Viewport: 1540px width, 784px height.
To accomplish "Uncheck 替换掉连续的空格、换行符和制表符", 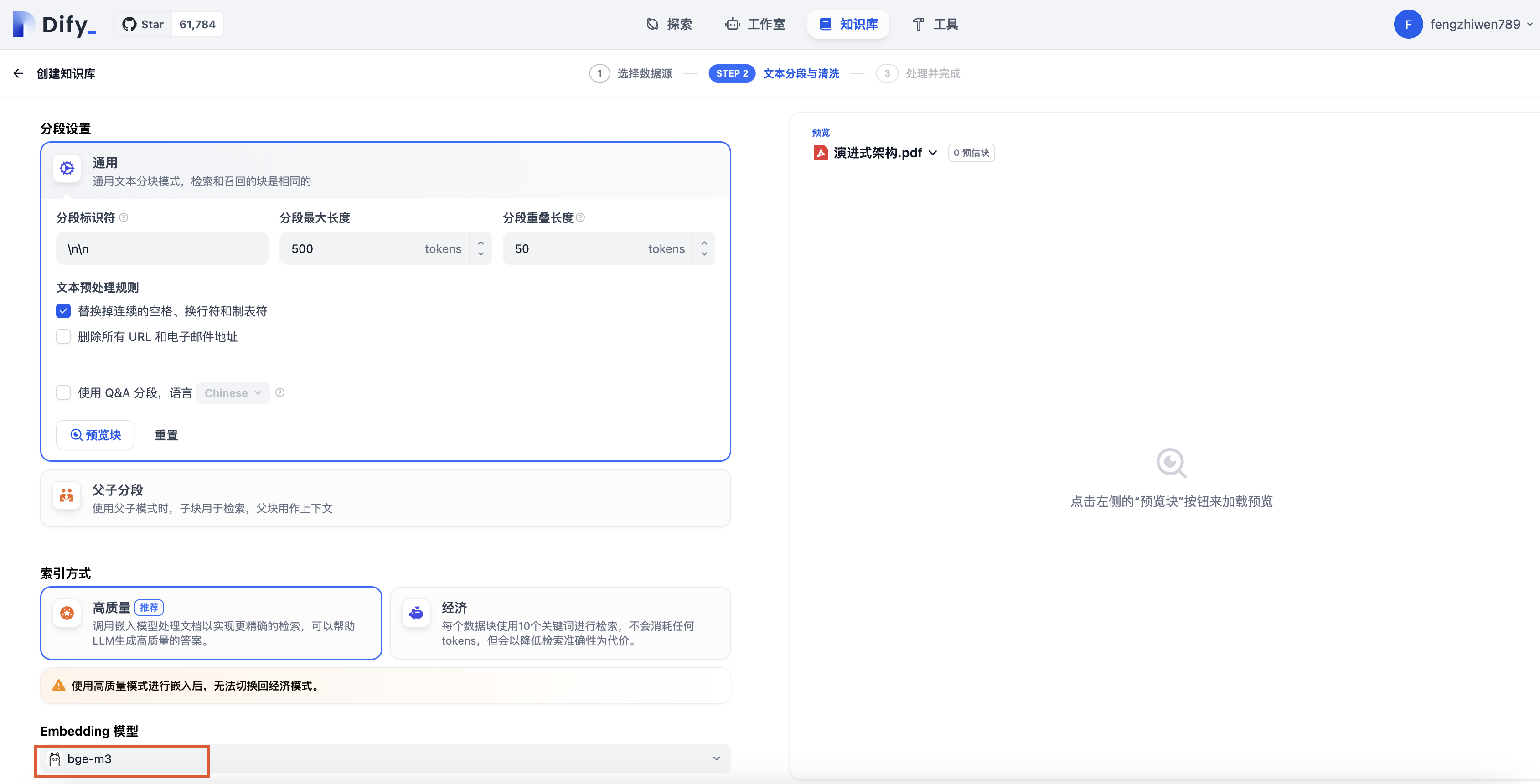I will (63, 311).
